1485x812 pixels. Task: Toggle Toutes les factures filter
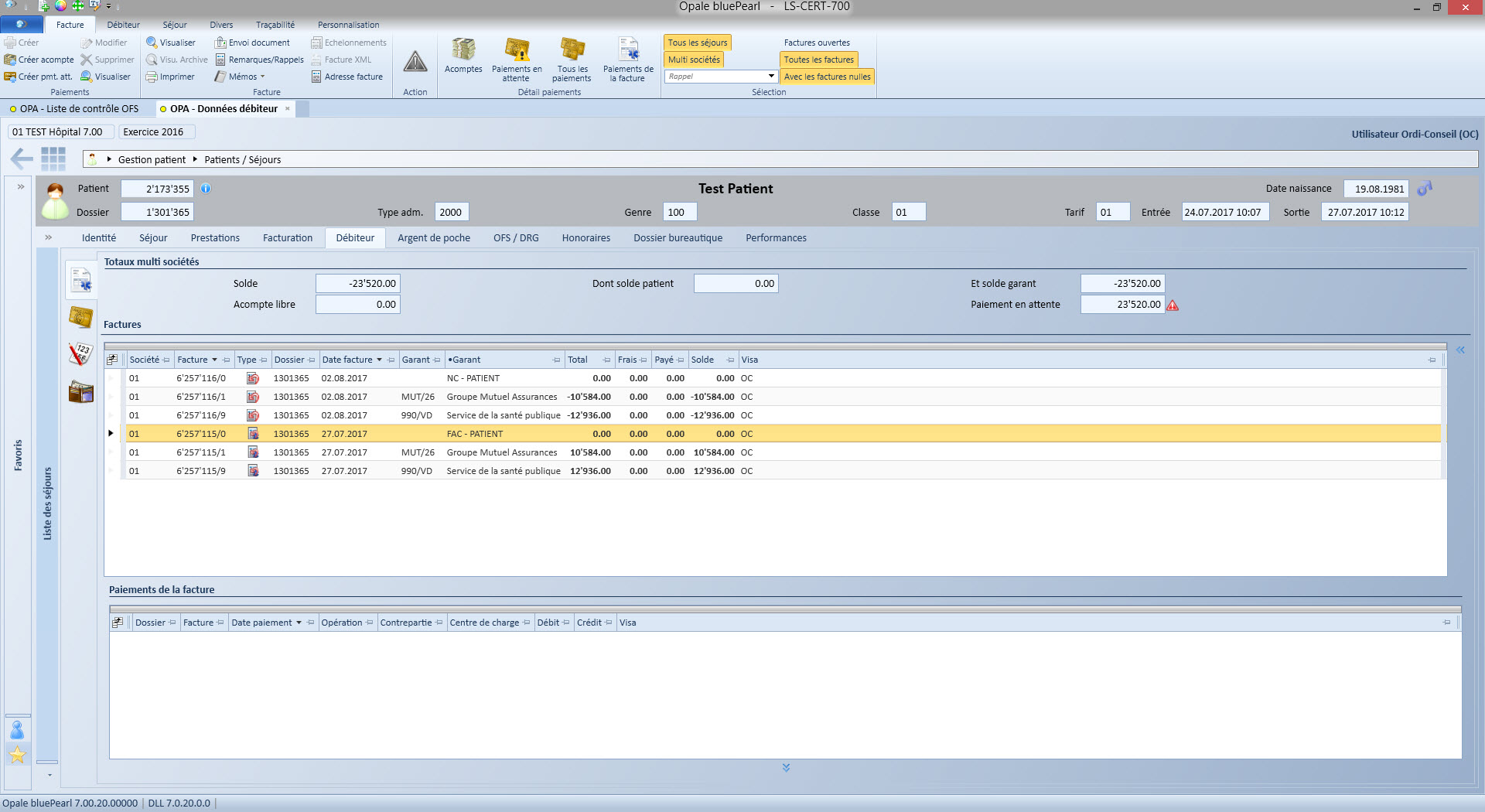pyautogui.click(x=819, y=60)
